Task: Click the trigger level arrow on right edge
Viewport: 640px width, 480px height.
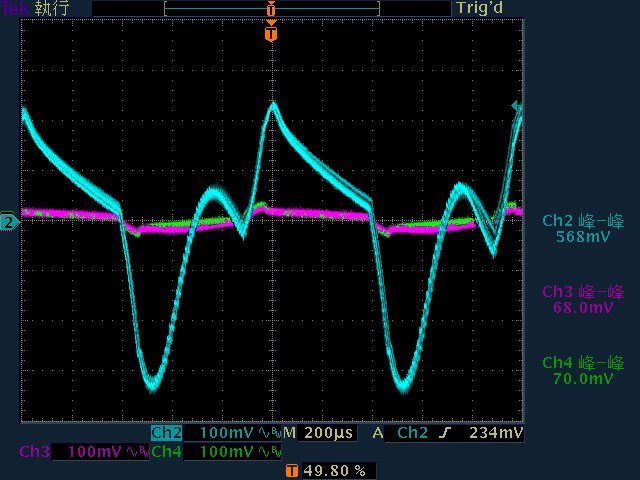Action: coord(516,105)
